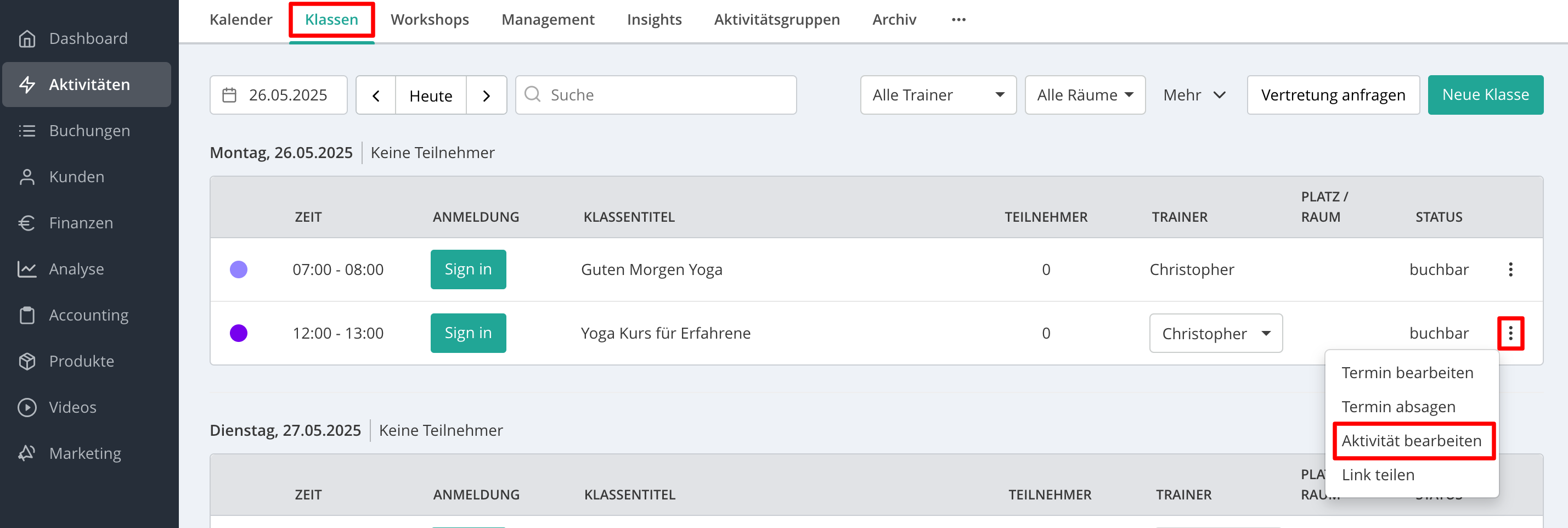
Task: Click the Heute button
Action: click(x=430, y=96)
